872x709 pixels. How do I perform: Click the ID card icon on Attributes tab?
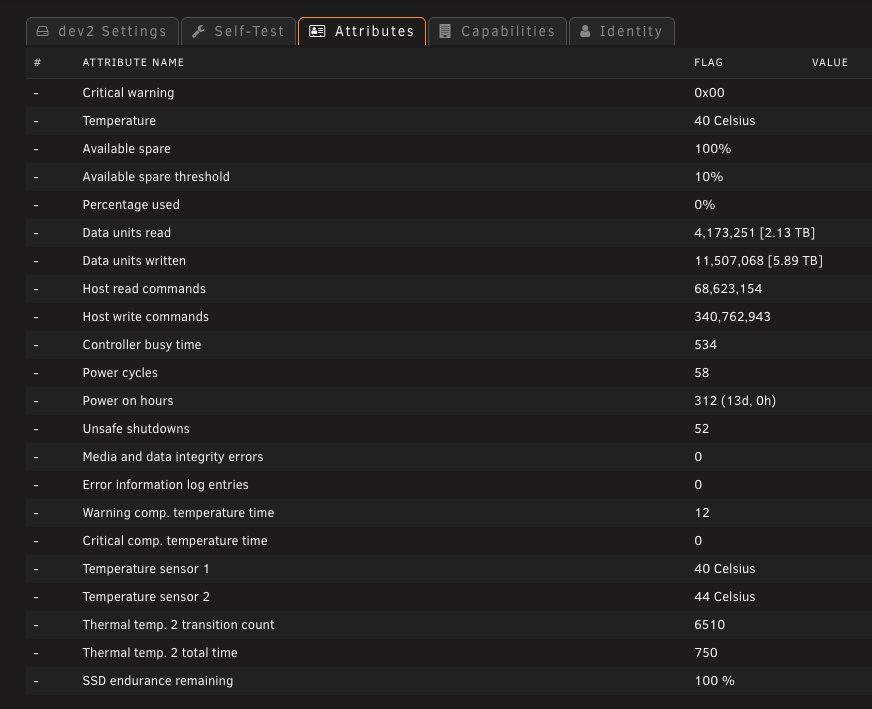pos(317,31)
